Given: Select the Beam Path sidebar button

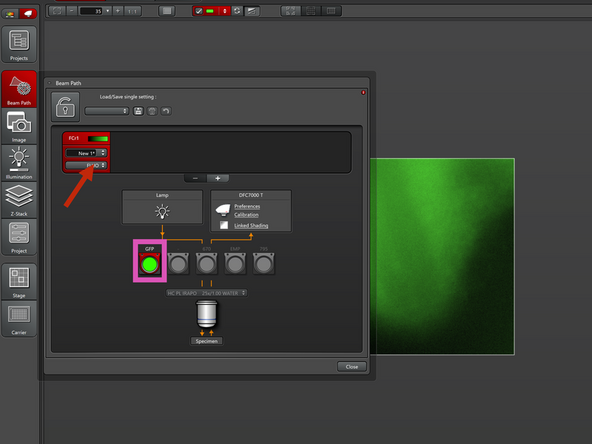Looking at the screenshot, I should [19, 89].
